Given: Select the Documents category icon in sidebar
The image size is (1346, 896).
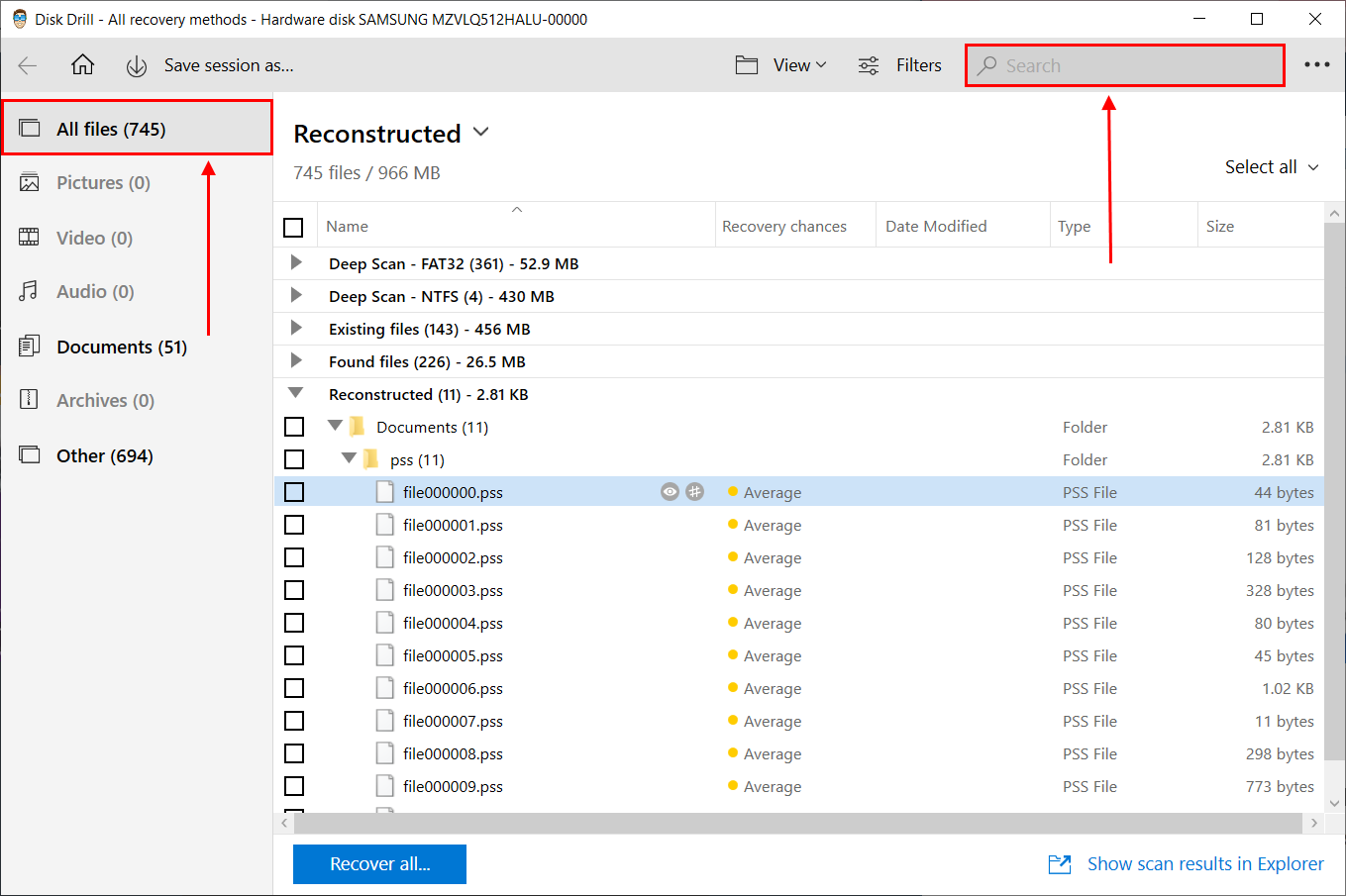Looking at the screenshot, I should (30, 347).
